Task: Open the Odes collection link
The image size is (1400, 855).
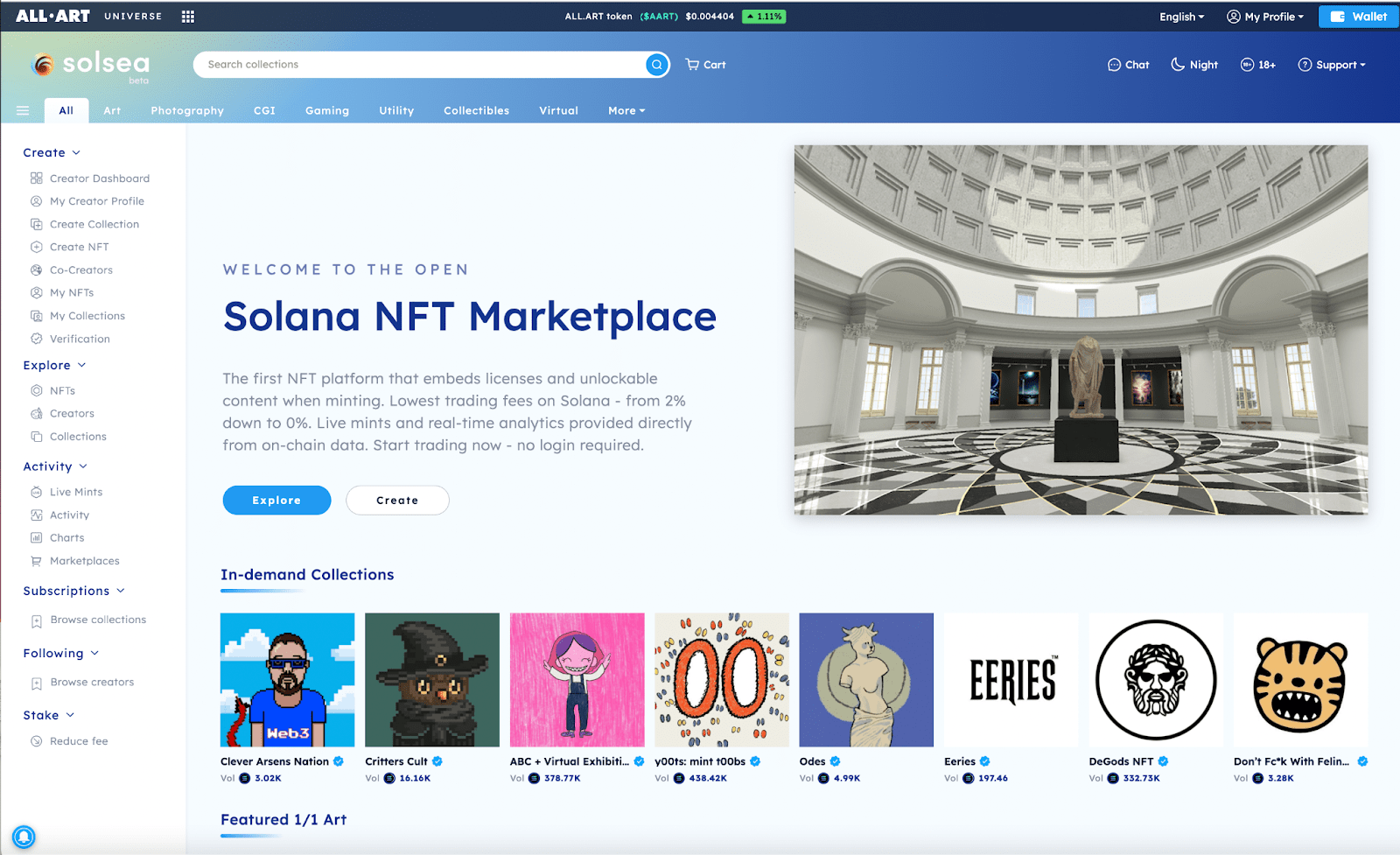Action: coord(812,761)
